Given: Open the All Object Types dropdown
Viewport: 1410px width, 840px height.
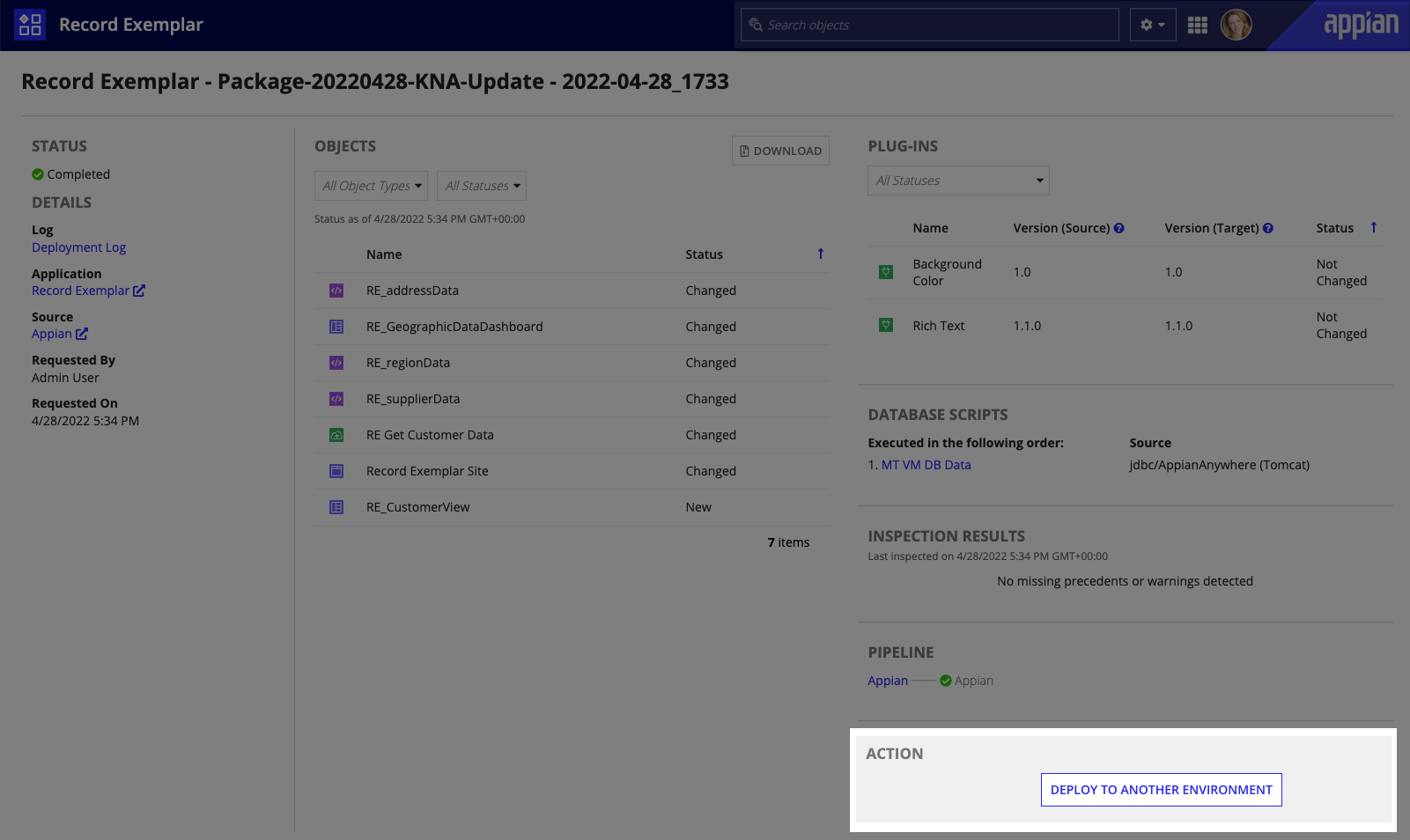Looking at the screenshot, I should [371, 186].
